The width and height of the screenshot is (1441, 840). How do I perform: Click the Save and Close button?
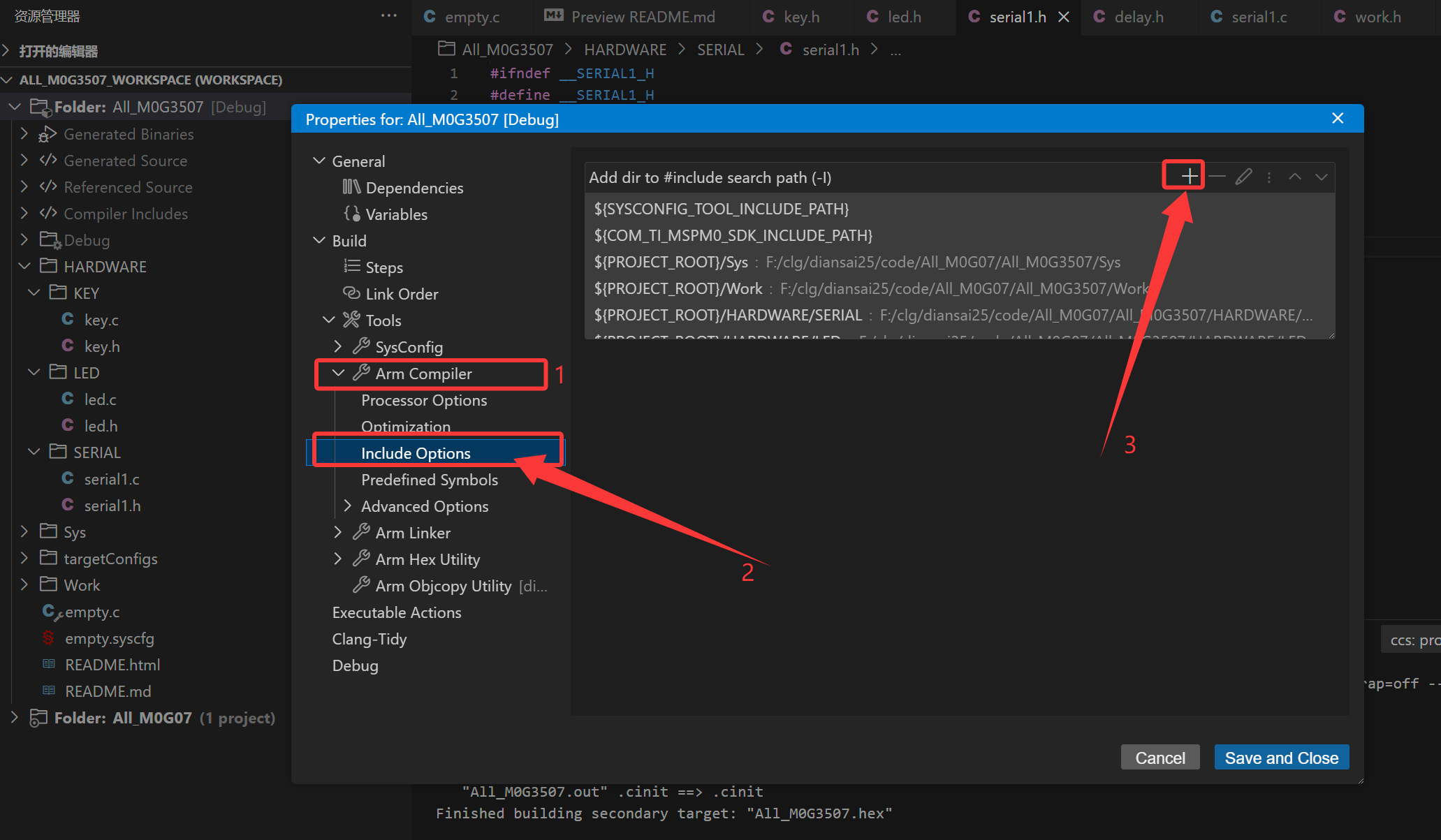(1281, 758)
